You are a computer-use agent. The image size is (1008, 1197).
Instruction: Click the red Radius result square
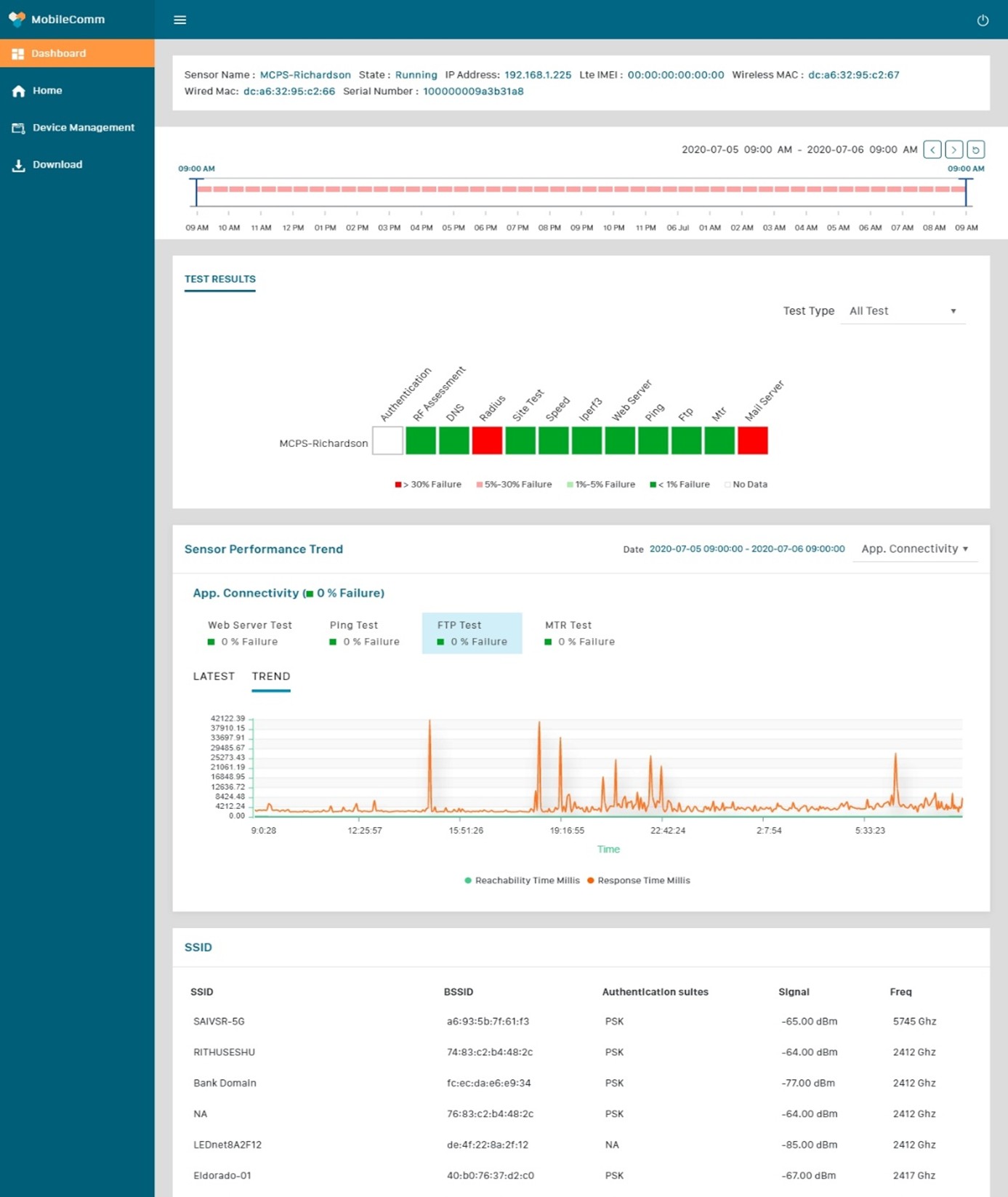487,440
